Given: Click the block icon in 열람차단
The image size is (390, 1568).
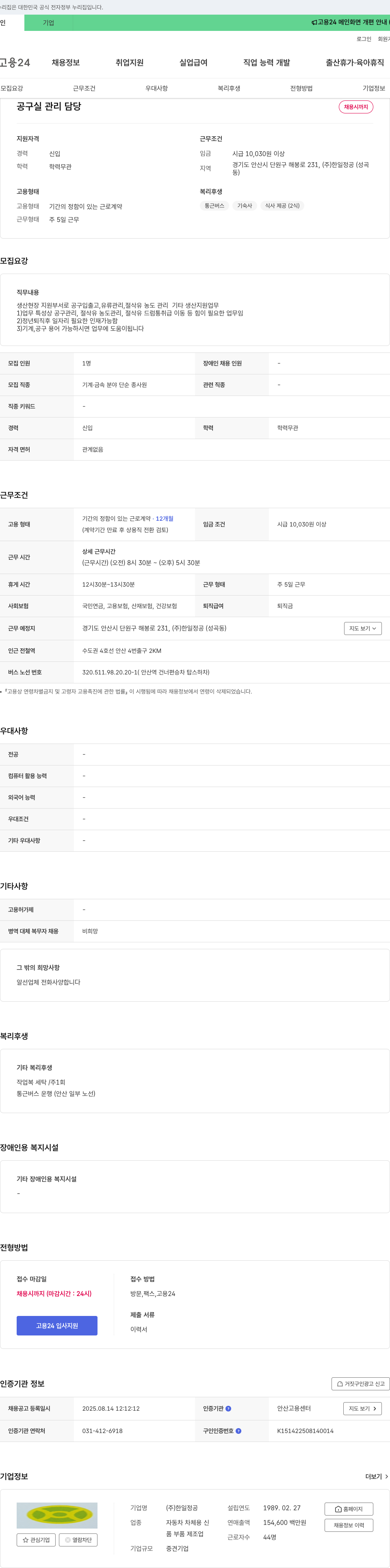Looking at the screenshot, I should [x=67, y=1540].
